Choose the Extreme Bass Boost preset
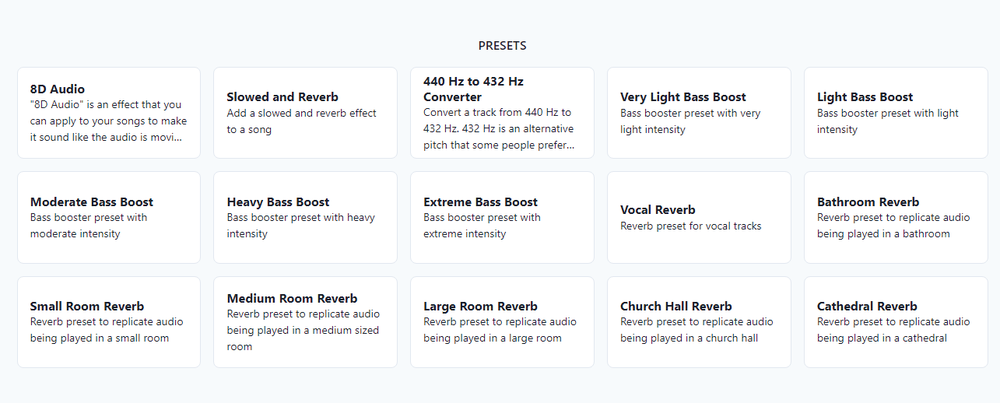This screenshot has width=1000, height=403. pyautogui.click(x=502, y=217)
